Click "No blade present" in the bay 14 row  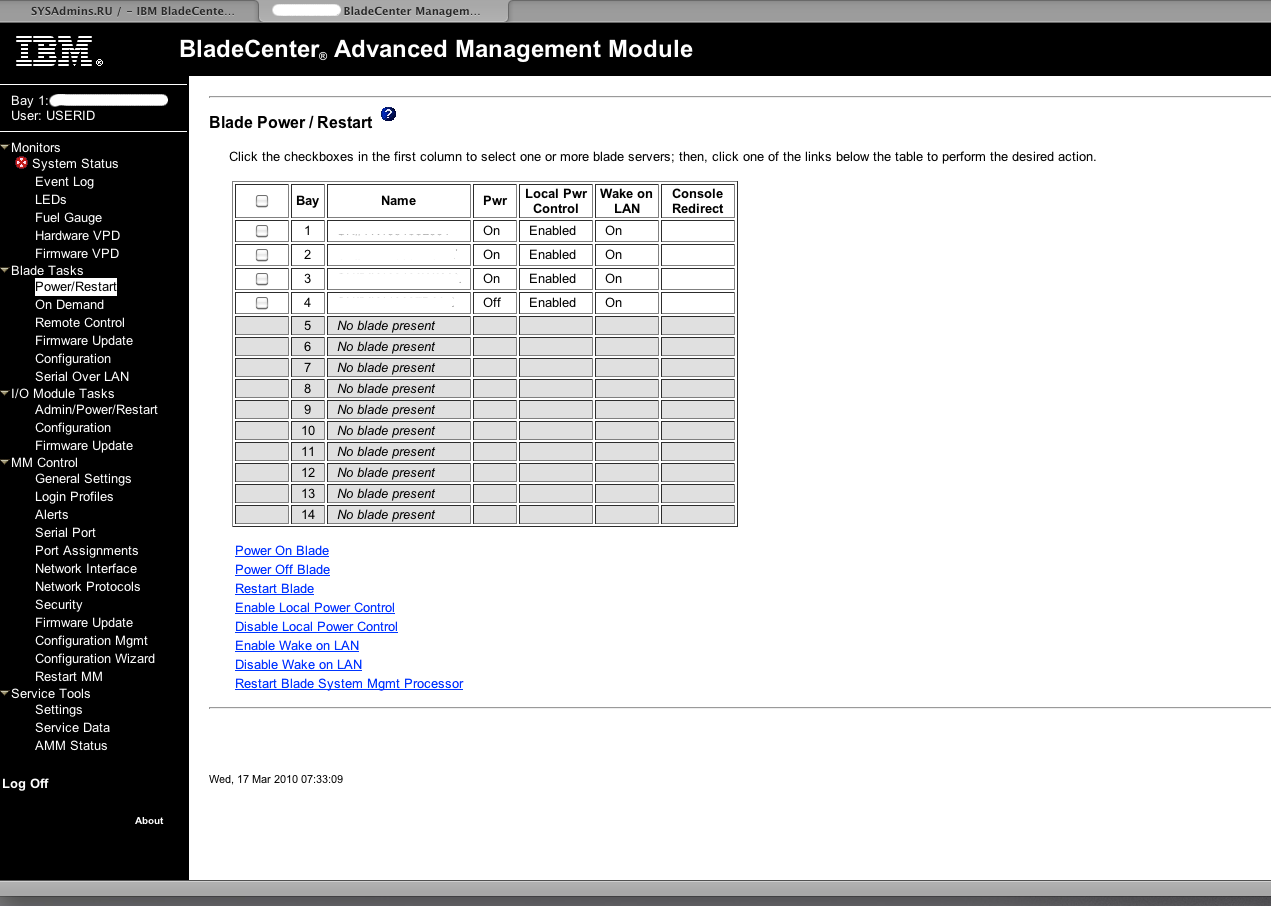pos(386,515)
